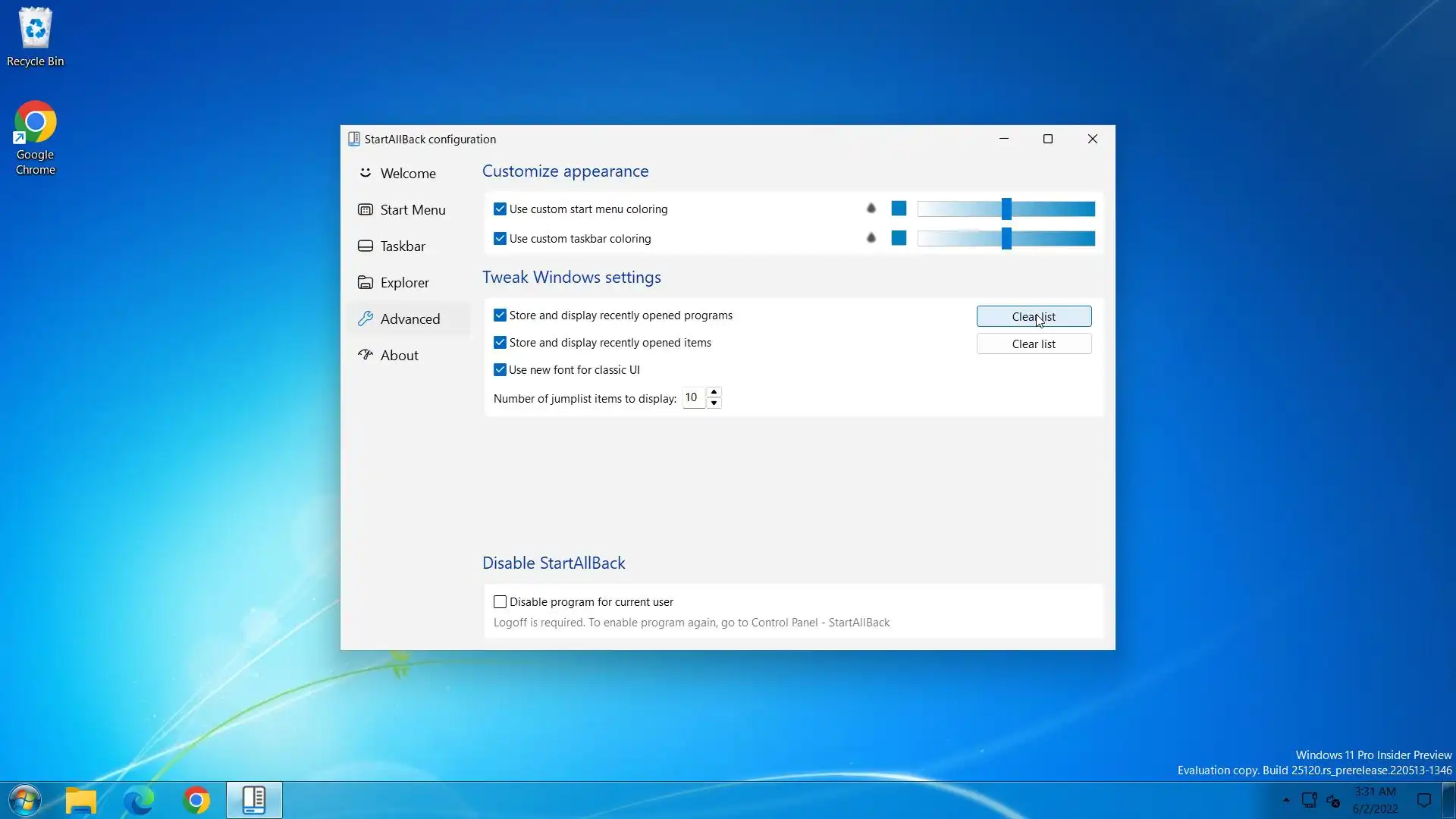Pick the start menu color swatch
1456x819 pixels.
click(899, 209)
